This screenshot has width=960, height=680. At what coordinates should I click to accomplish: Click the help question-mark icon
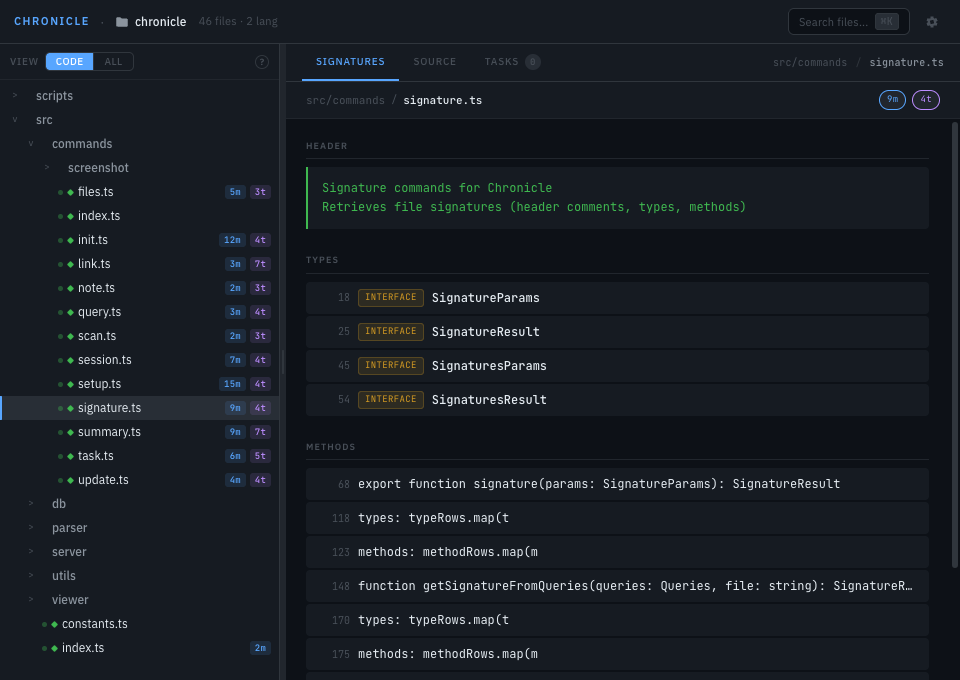tap(261, 62)
